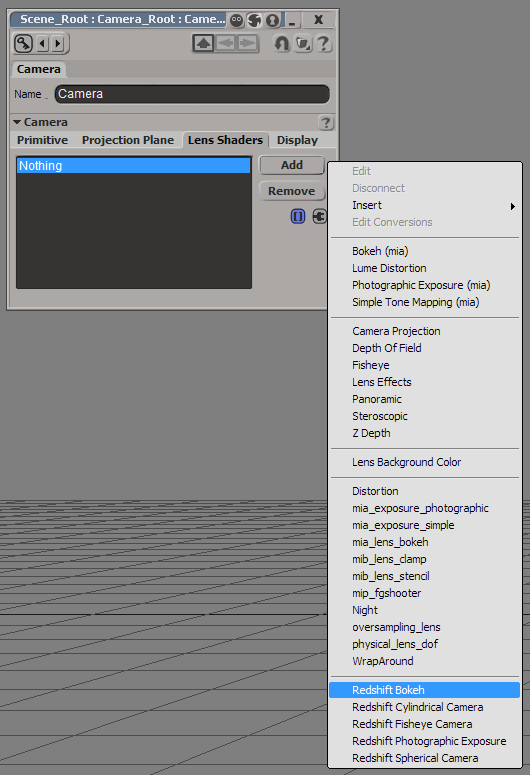
Task: Click the horseshoe revert icon in toolbar
Action: coord(282,43)
